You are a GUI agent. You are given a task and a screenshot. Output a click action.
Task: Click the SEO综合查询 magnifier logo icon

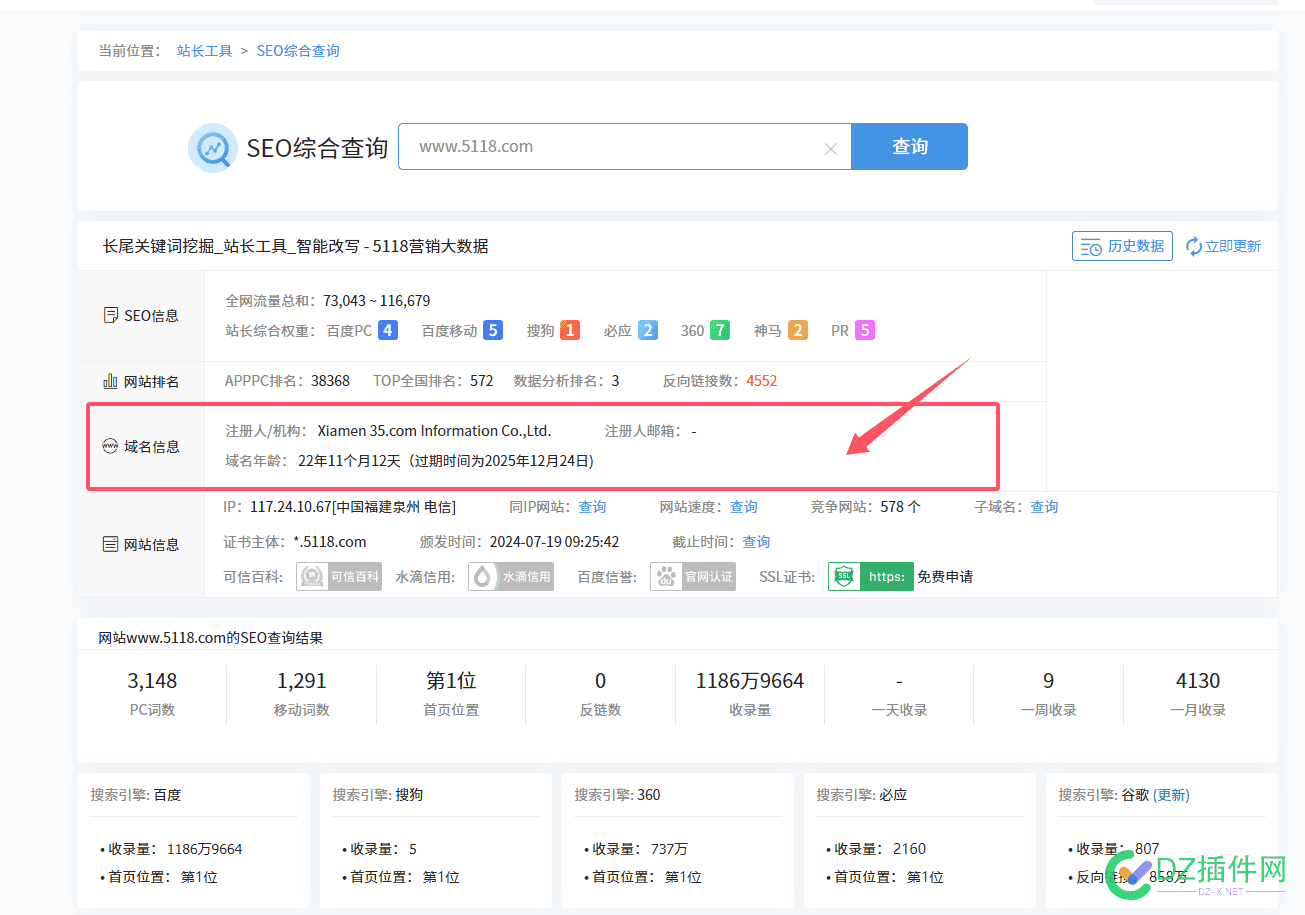coord(212,148)
